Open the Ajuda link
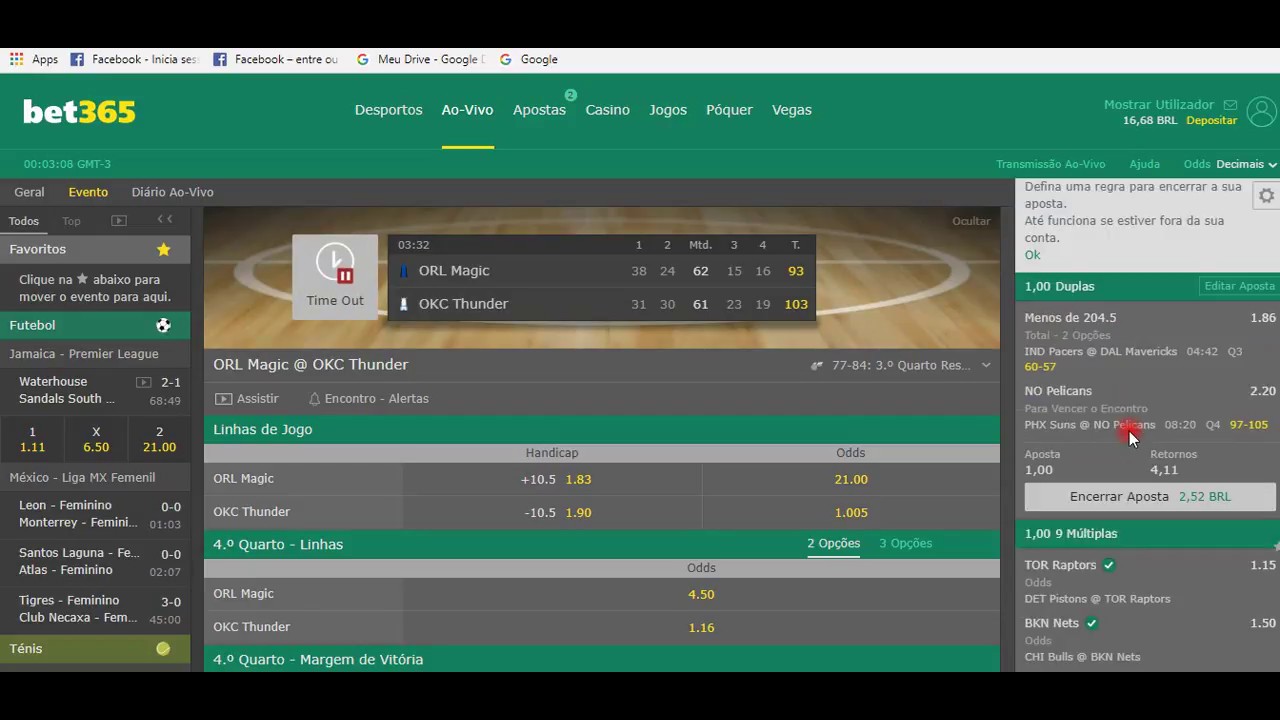The image size is (1280, 720). (x=1144, y=164)
